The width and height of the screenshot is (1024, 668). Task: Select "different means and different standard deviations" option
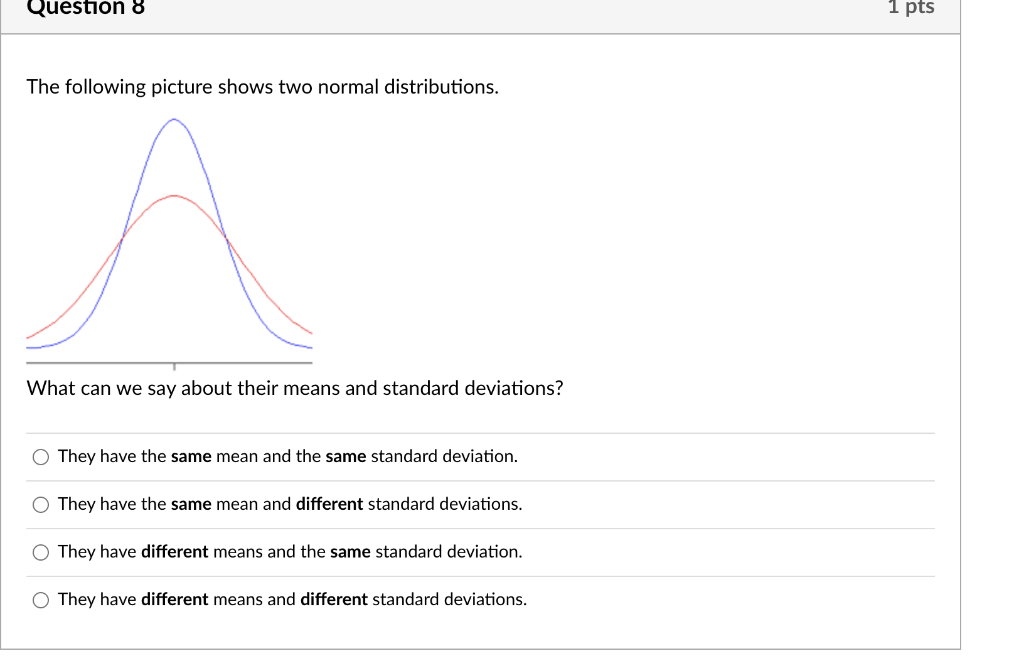coord(292,599)
